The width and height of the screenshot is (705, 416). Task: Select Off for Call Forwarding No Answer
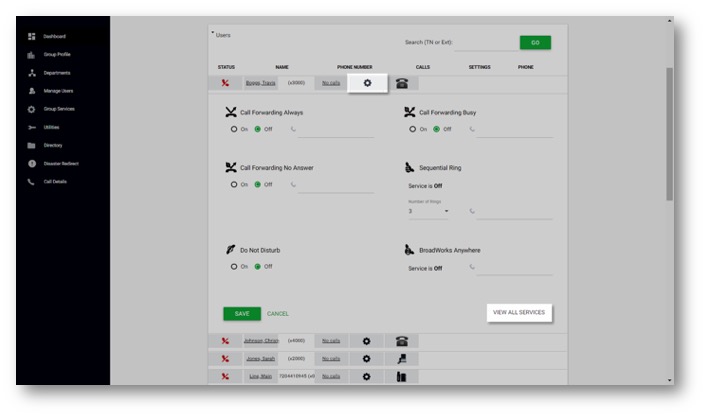coord(258,184)
